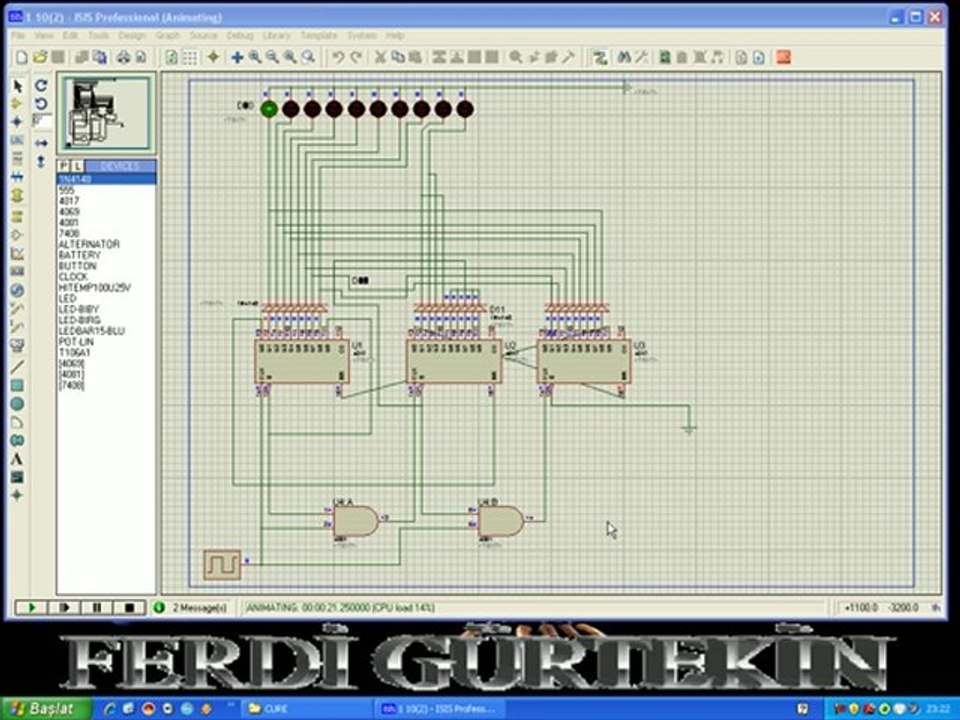The width and height of the screenshot is (960, 720).
Task: Open Search and Tag binoculars tool
Action: 624,58
